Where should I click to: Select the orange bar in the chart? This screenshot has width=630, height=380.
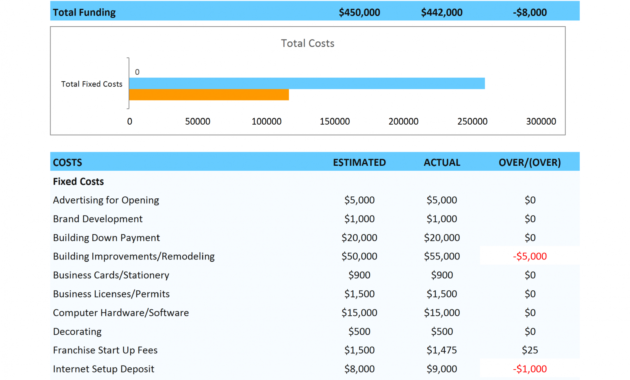(x=209, y=94)
